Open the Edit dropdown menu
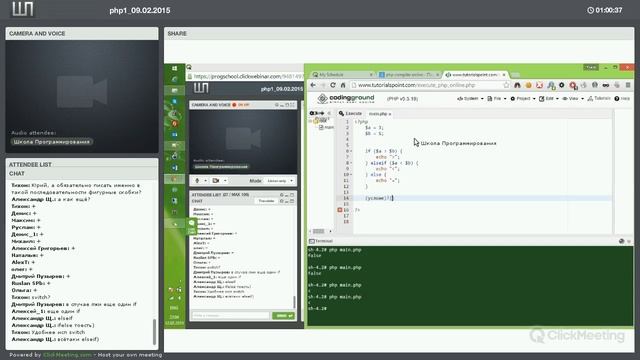The width and height of the screenshot is (640, 360). (x=549, y=99)
